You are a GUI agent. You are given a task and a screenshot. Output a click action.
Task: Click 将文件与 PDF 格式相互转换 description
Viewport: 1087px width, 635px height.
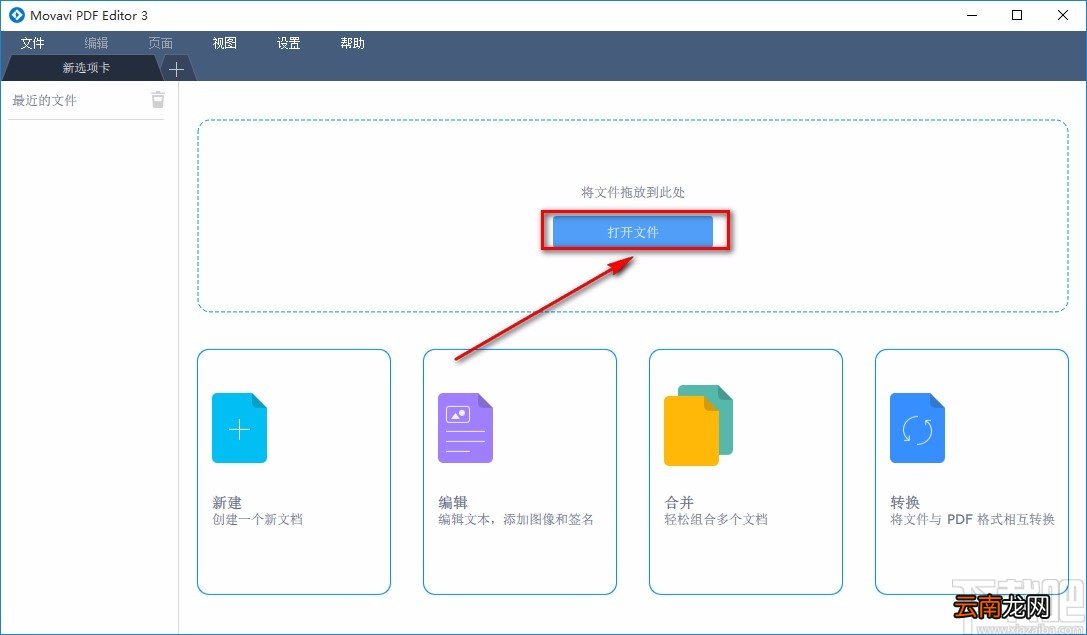(973, 519)
